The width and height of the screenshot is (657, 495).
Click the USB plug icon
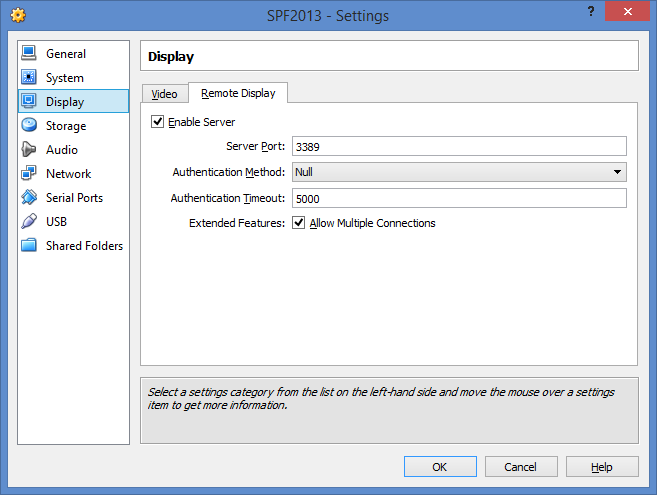28,222
